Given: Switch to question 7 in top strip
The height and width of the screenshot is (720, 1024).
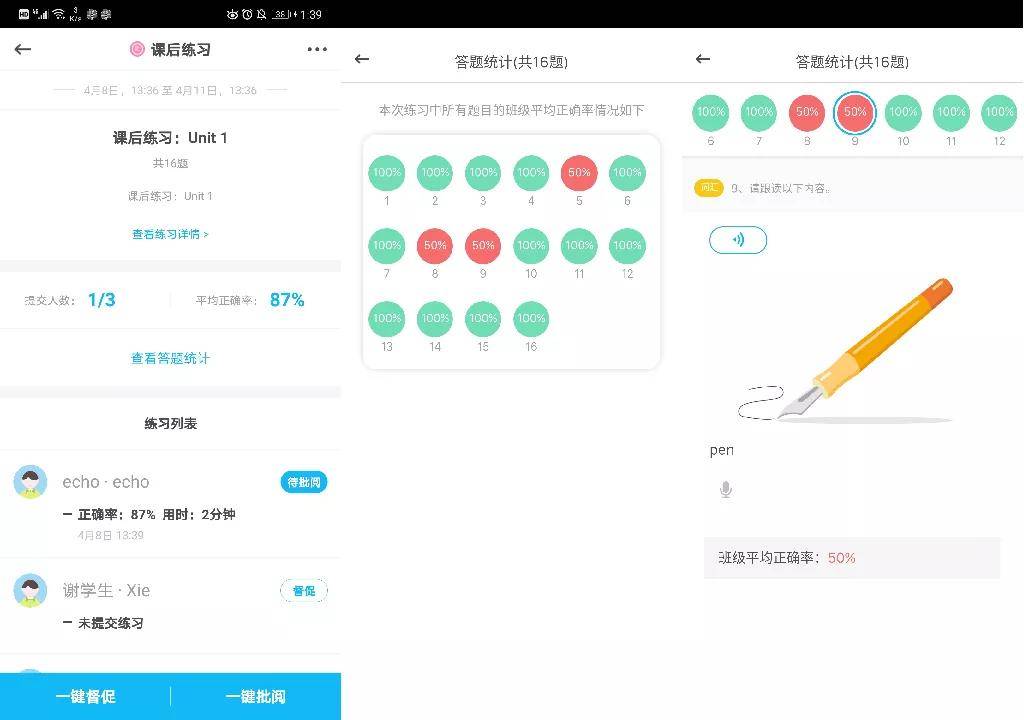Looking at the screenshot, I should click(759, 112).
